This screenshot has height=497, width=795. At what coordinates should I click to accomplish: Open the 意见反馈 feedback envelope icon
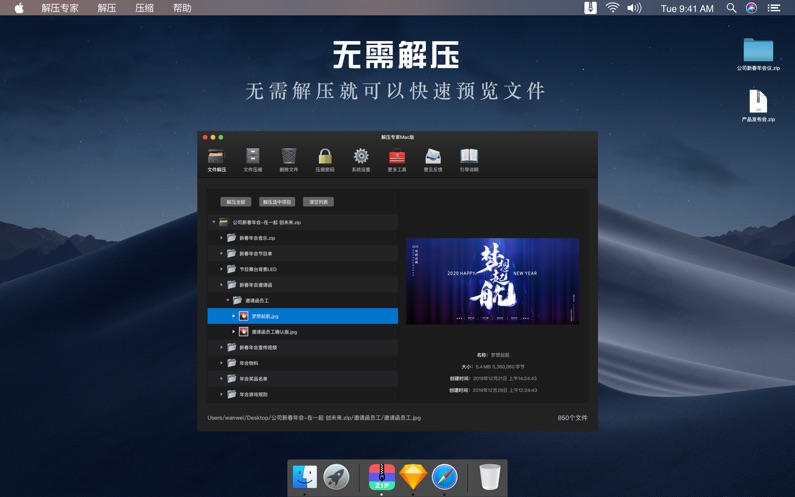[x=433, y=157]
